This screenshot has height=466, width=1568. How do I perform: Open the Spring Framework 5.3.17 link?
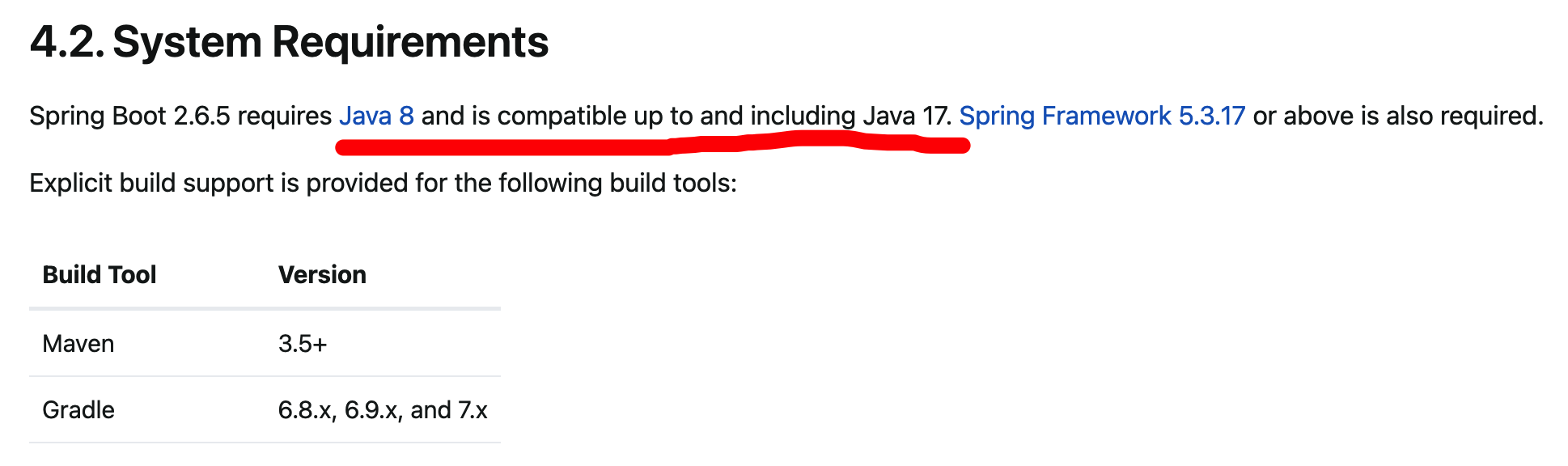tap(1102, 116)
